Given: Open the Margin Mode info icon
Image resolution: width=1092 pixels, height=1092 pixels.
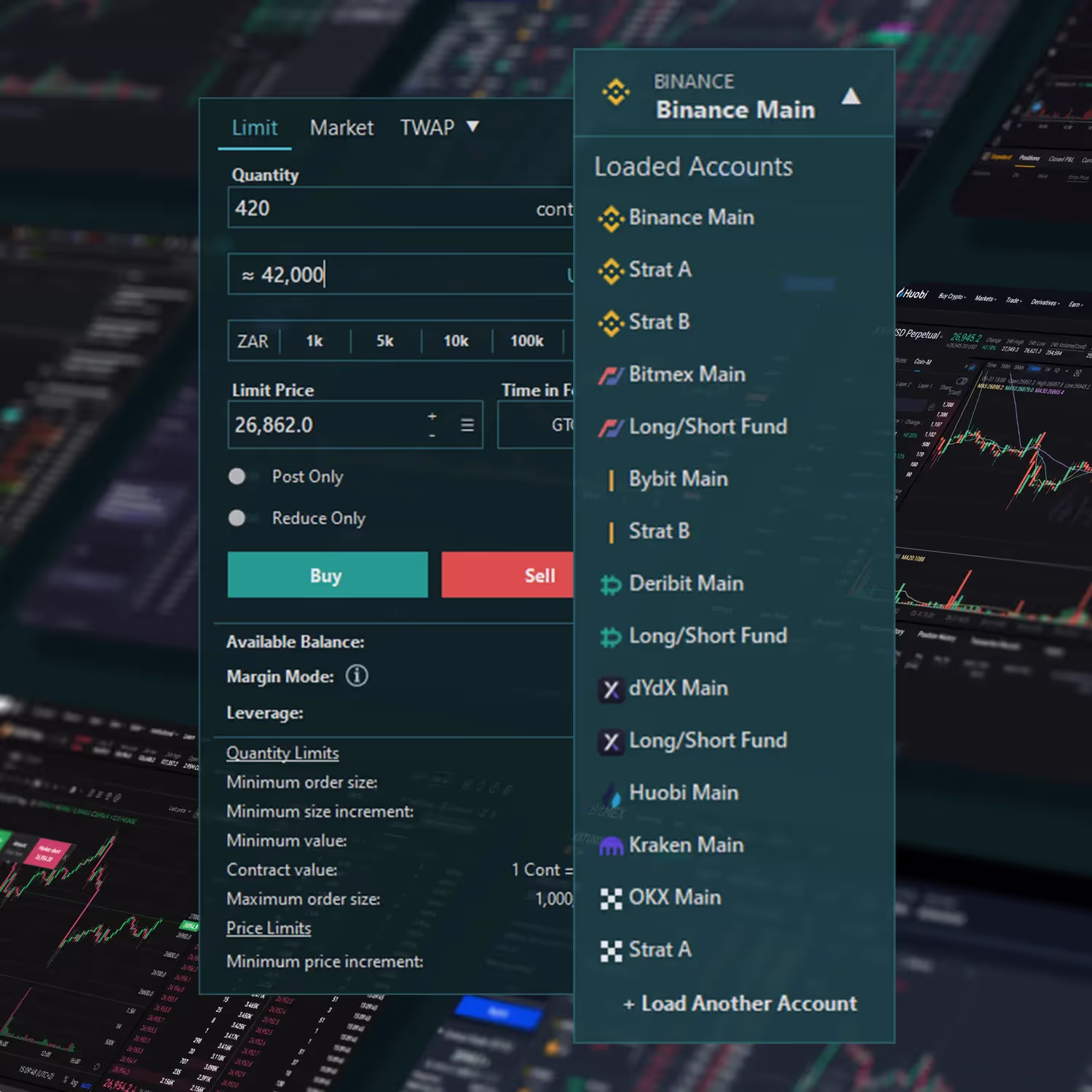Looking at the screenshot, I should click(357, 676).
